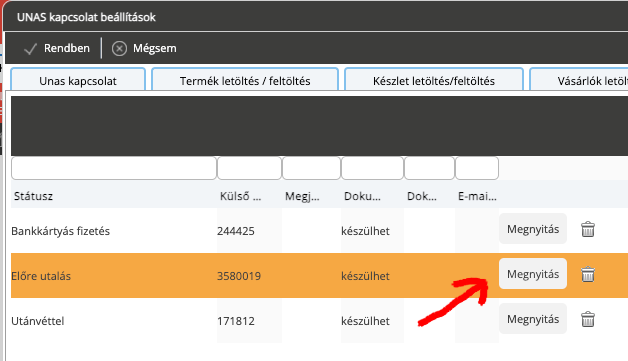Remove the Utánvéttel row via trash icon
This screenshot has width=628, height=361.
pos(588,319)
